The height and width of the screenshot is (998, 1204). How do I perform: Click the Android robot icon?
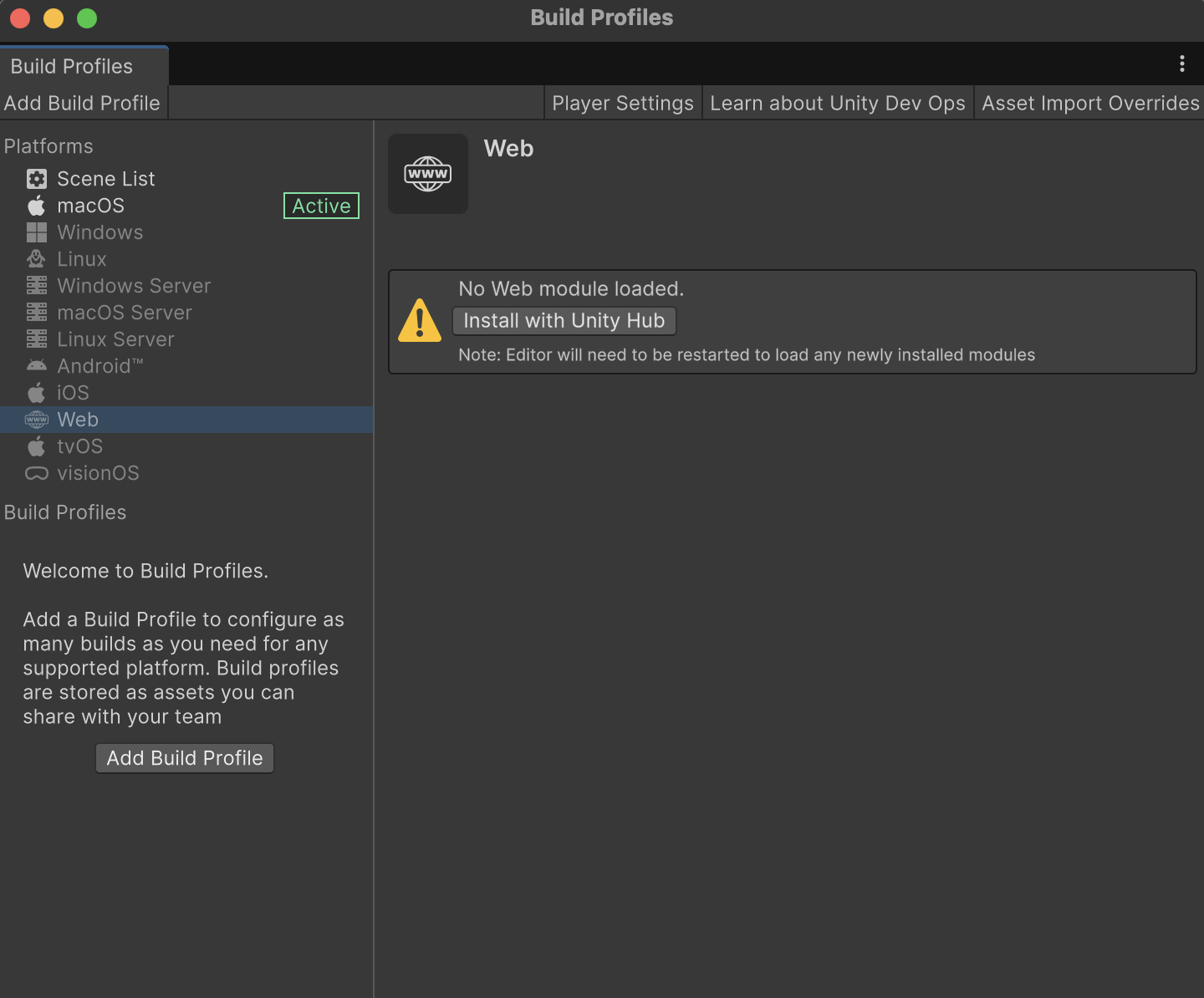tap(37, 366)
